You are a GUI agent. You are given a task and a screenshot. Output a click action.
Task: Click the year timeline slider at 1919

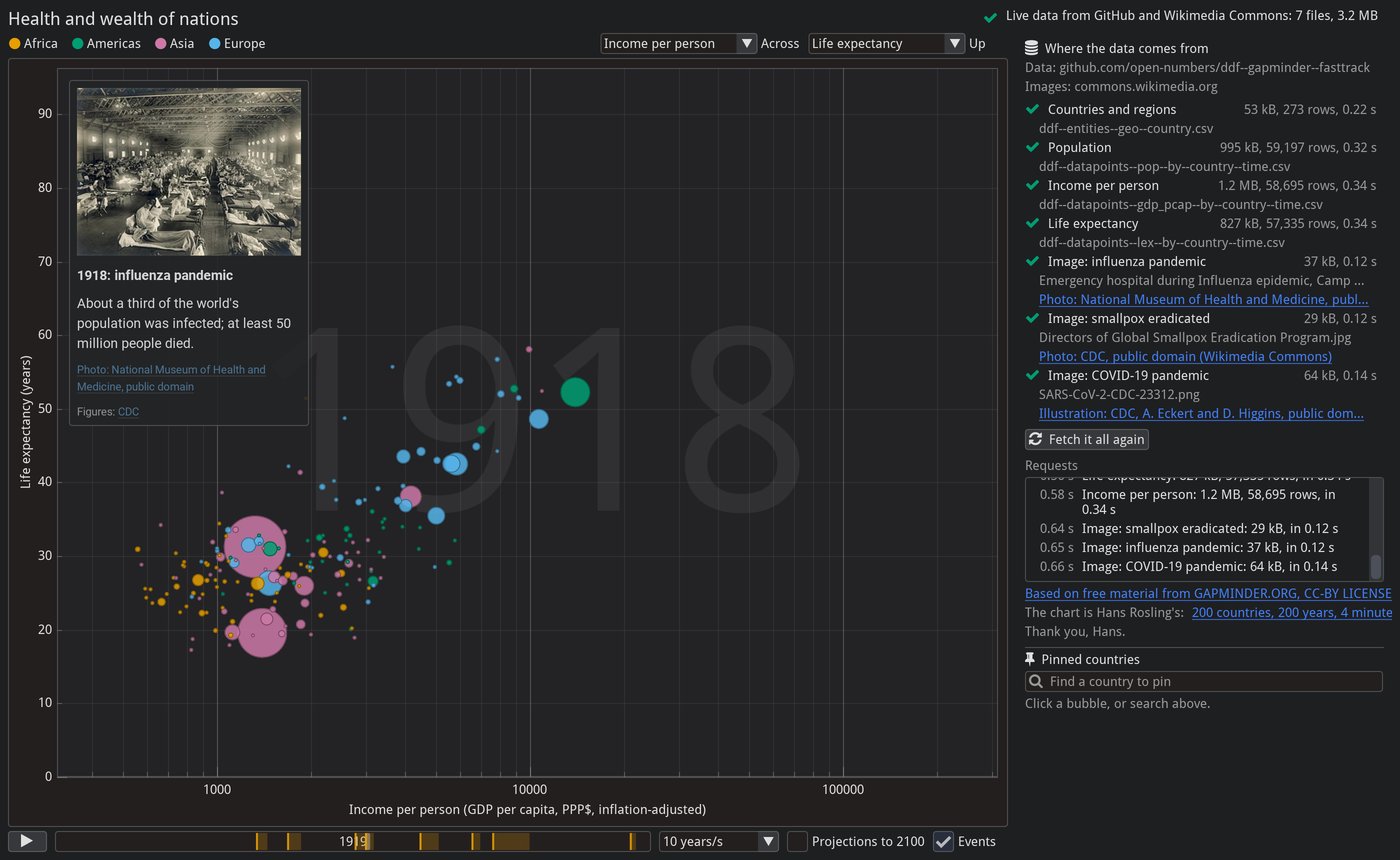click(x=353, y=841)
